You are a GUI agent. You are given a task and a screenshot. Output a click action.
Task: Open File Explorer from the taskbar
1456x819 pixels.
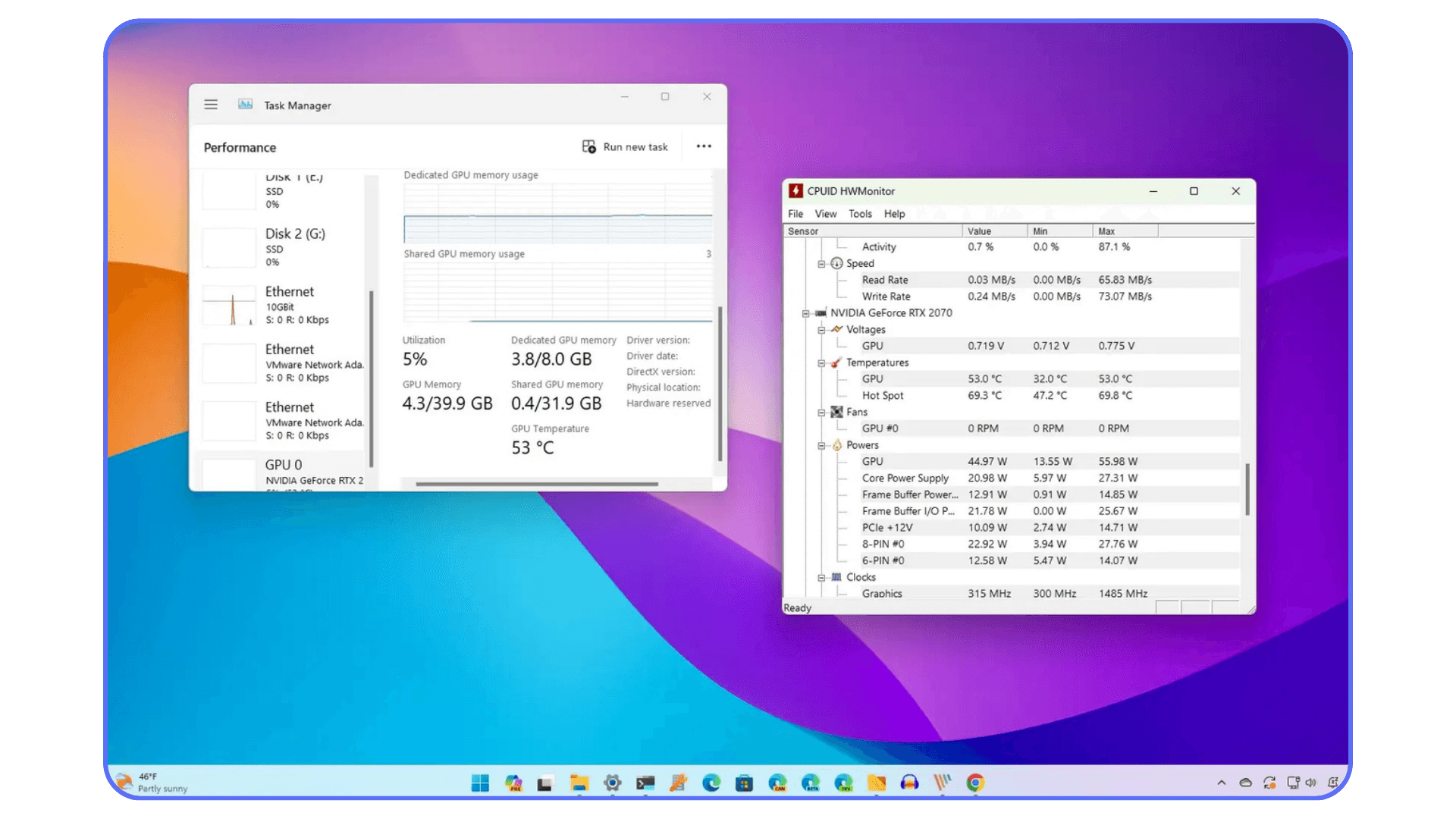[579, 783]
